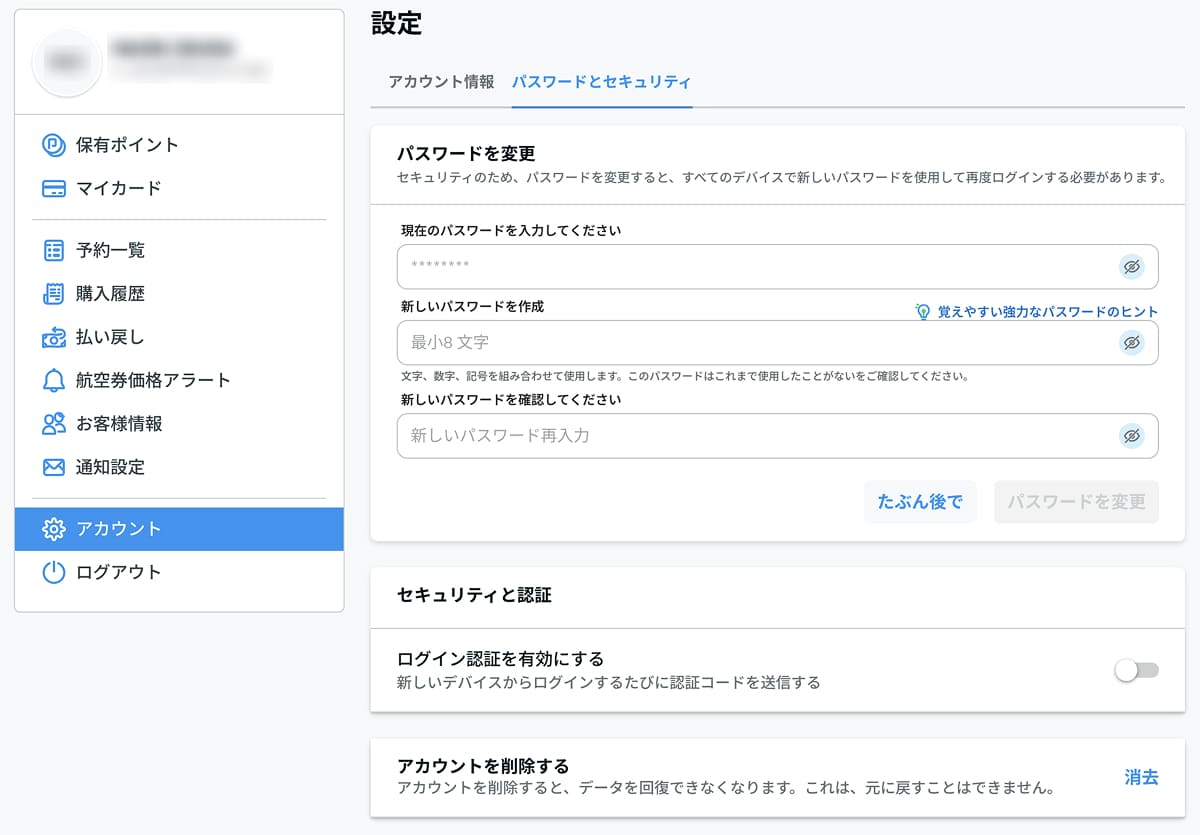Select the パスワードとセキュリティ tab
The image size is (1200, 835).
point(601,82)
